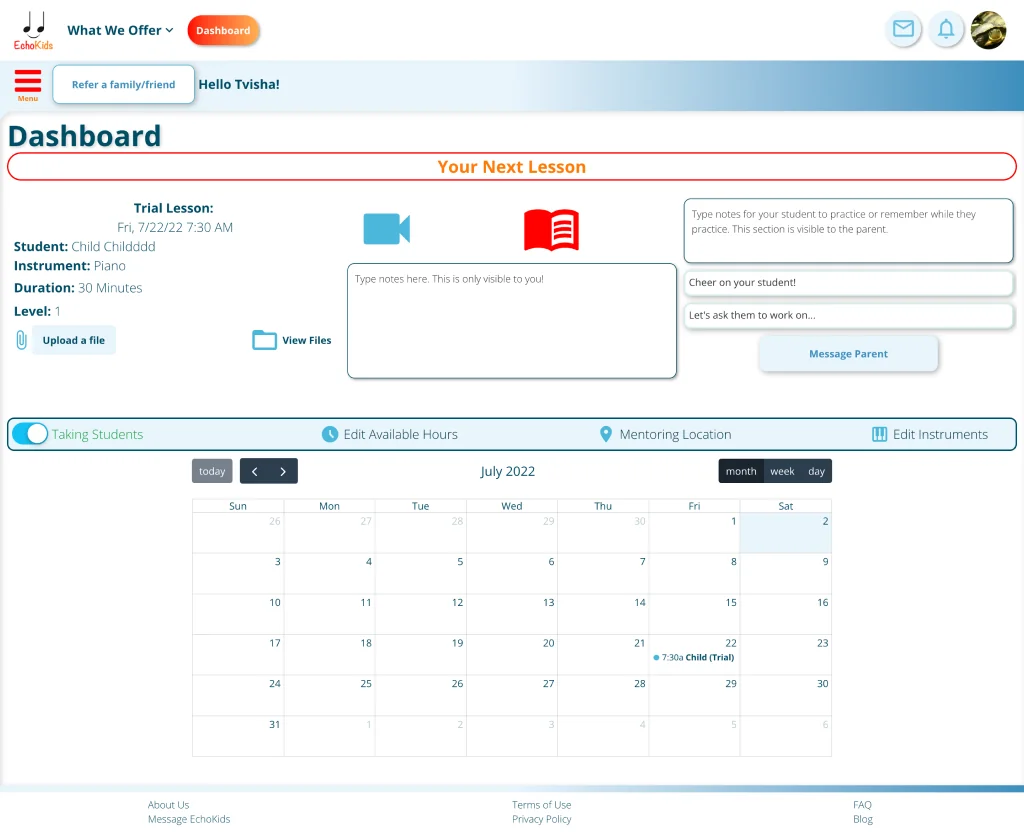Screen dimensions: 1024x836
Task: Expand the What We Offer dropdown
Action: (x=120, y=30)
